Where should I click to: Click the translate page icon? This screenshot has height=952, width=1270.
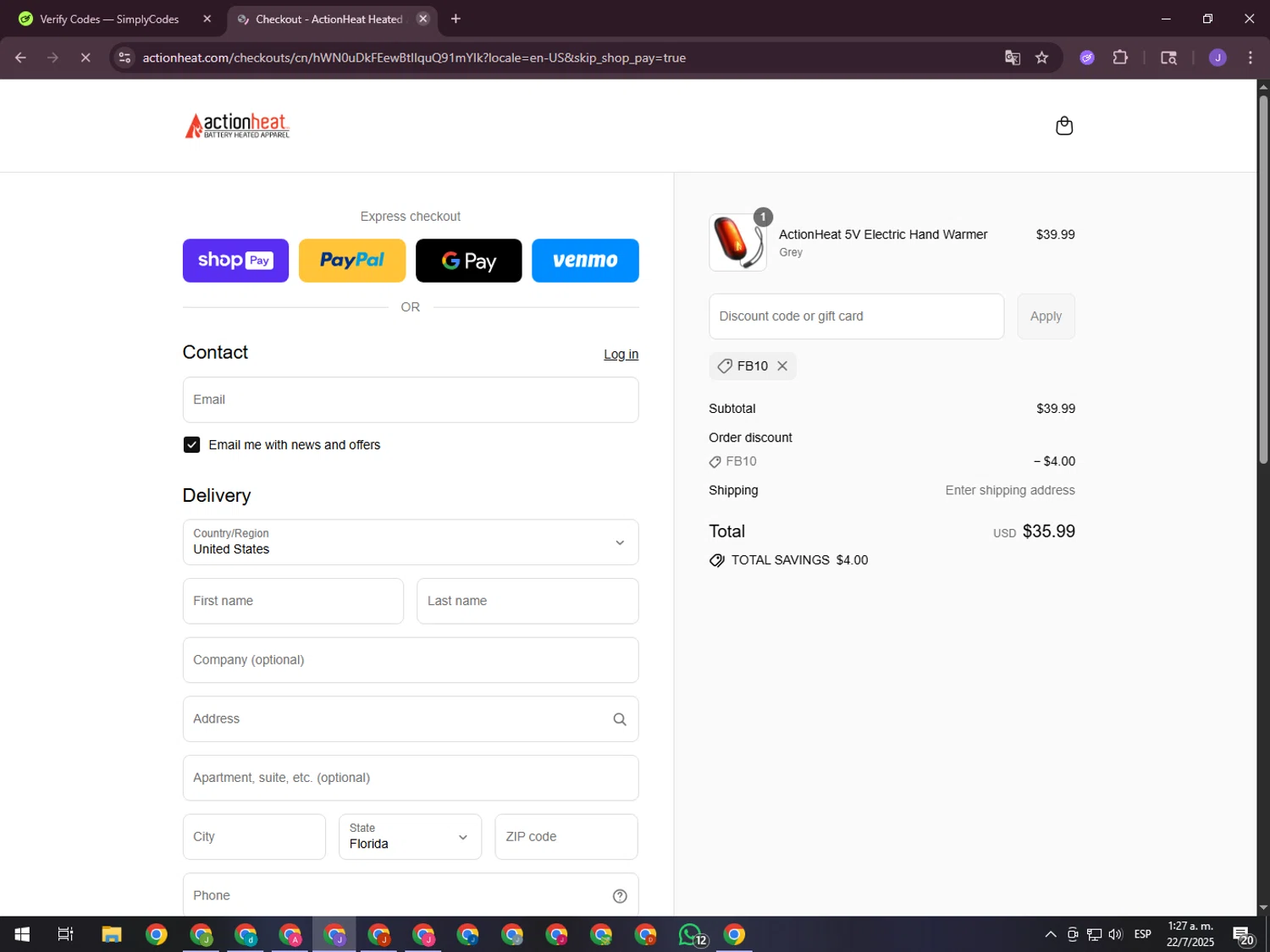[1013, 58]
